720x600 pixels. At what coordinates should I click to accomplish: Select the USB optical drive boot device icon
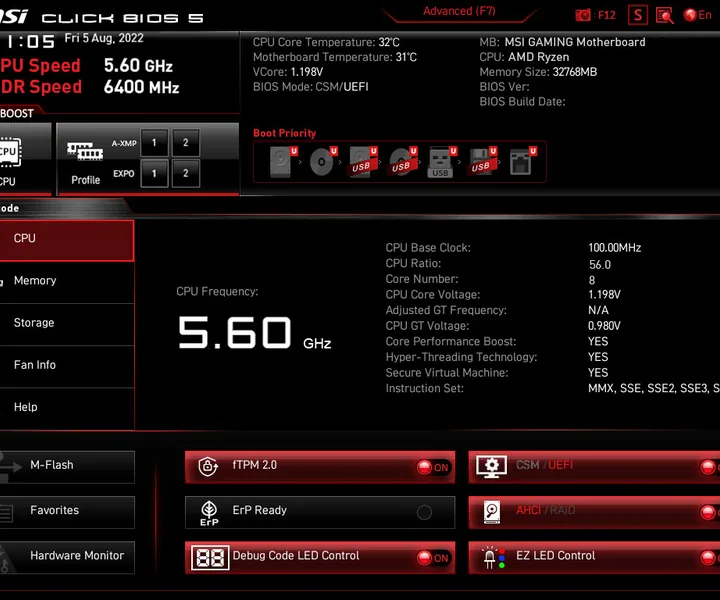[402, 162]
